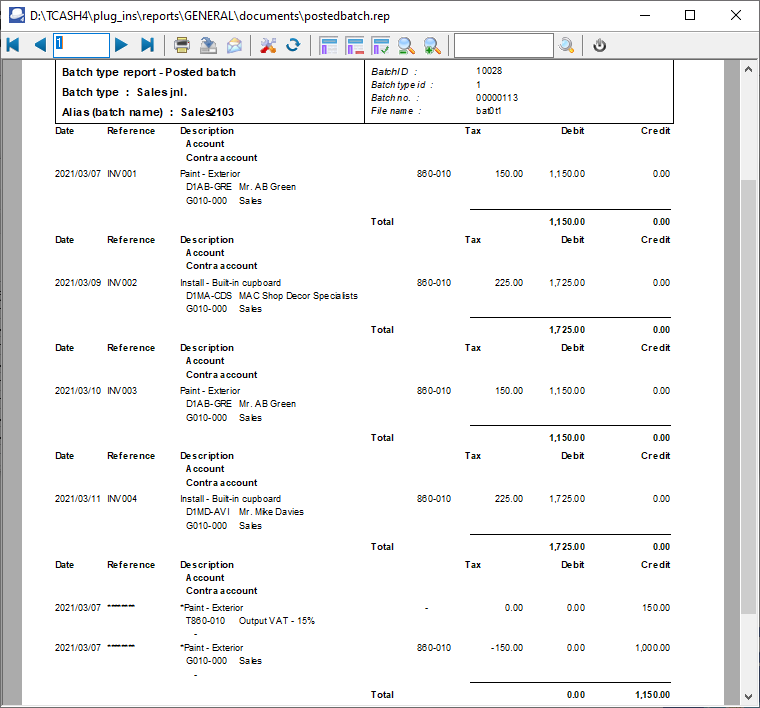This screenshot has width=760, height=708.
Task: Click the page number input field
Action: [81, 45]
